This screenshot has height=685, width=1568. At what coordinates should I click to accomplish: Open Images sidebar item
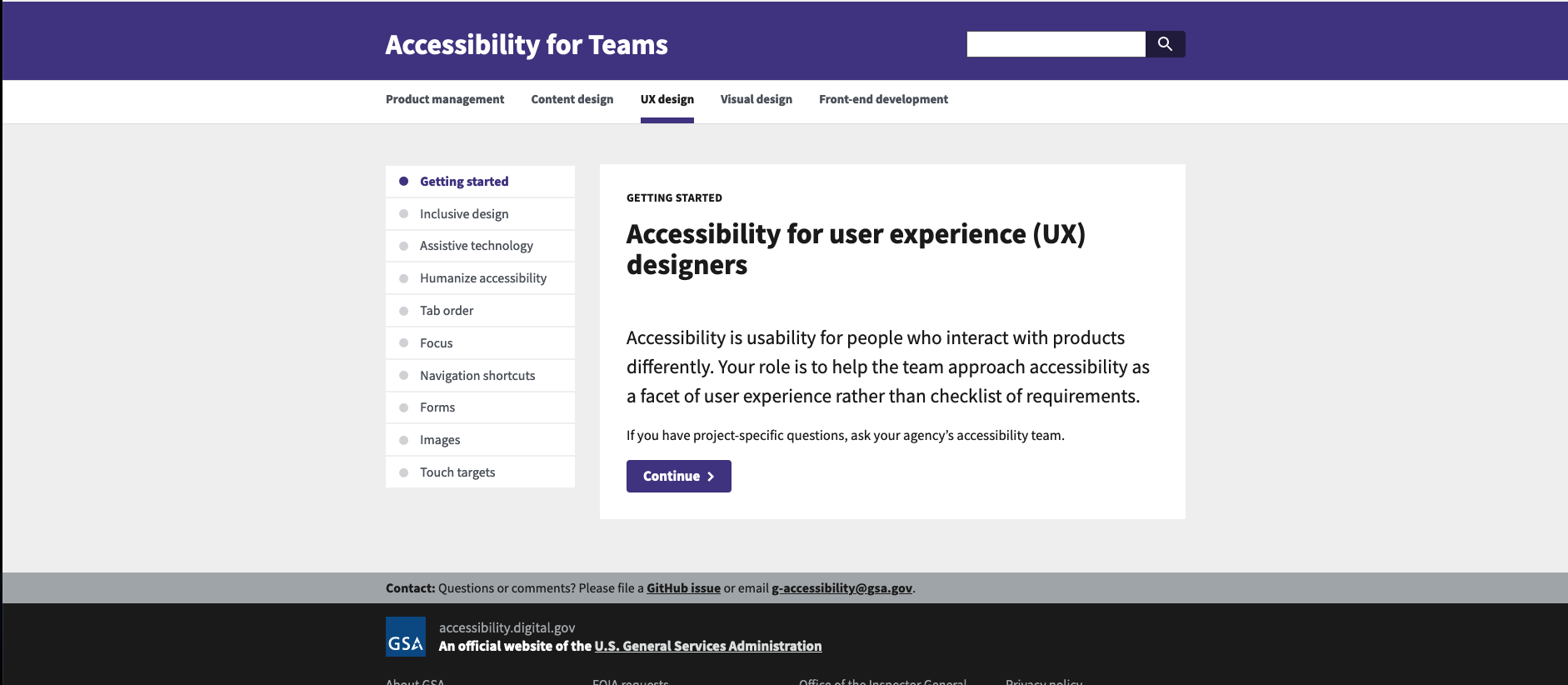[480, 440]
